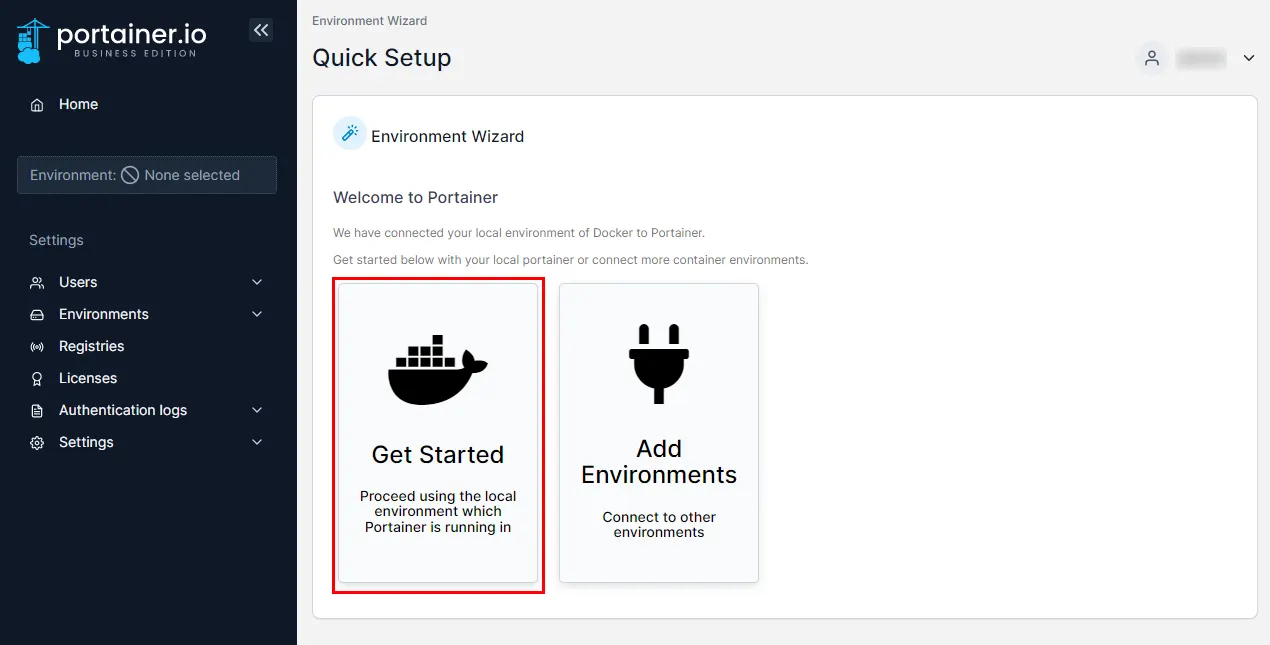Screen dimensions: 1270x645
Task: Click the plug icon on Add Environments card
Action: point(658,362)
